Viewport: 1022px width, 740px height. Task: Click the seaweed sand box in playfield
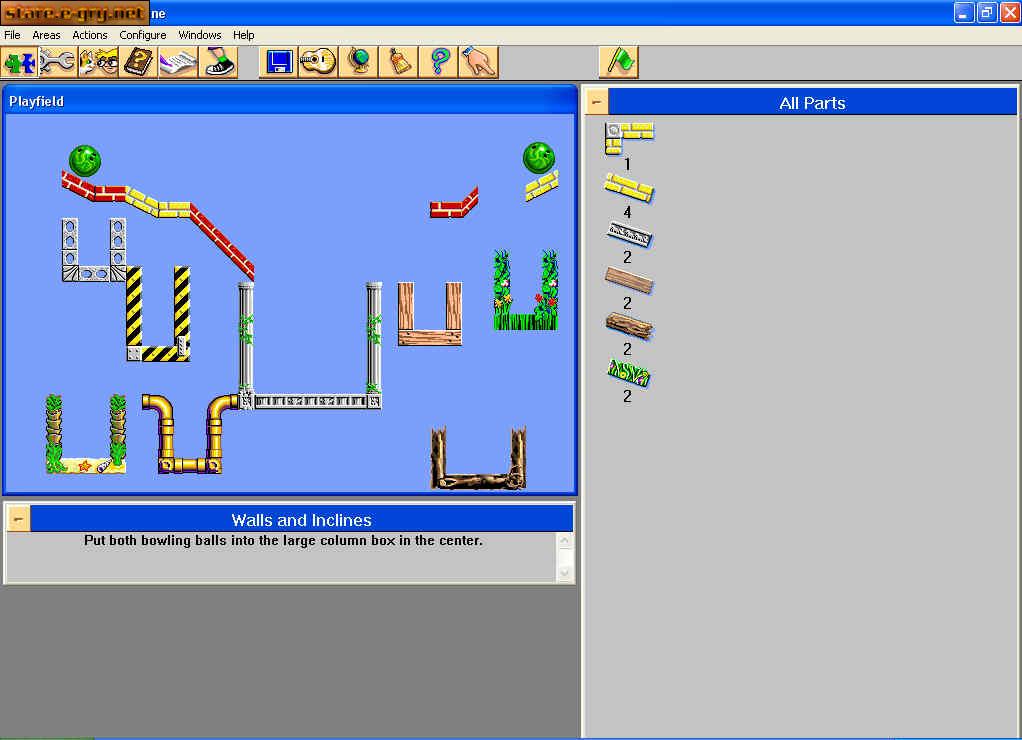tap(86, 434)
